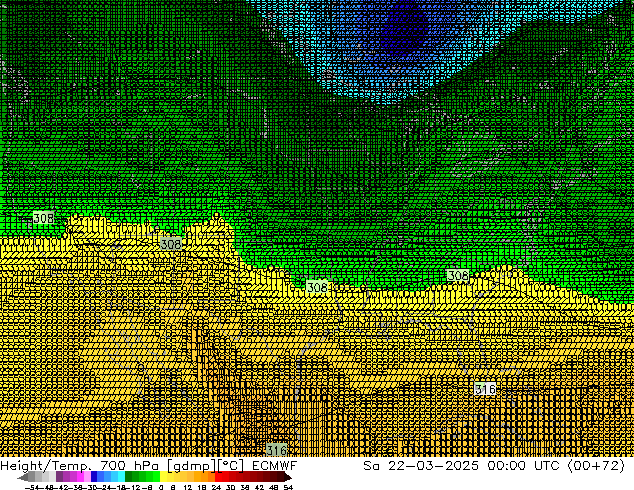This screenshot has width=634, height=490.
Task: Click the '00:00 UTC' time text
Action: click(524, 466)
